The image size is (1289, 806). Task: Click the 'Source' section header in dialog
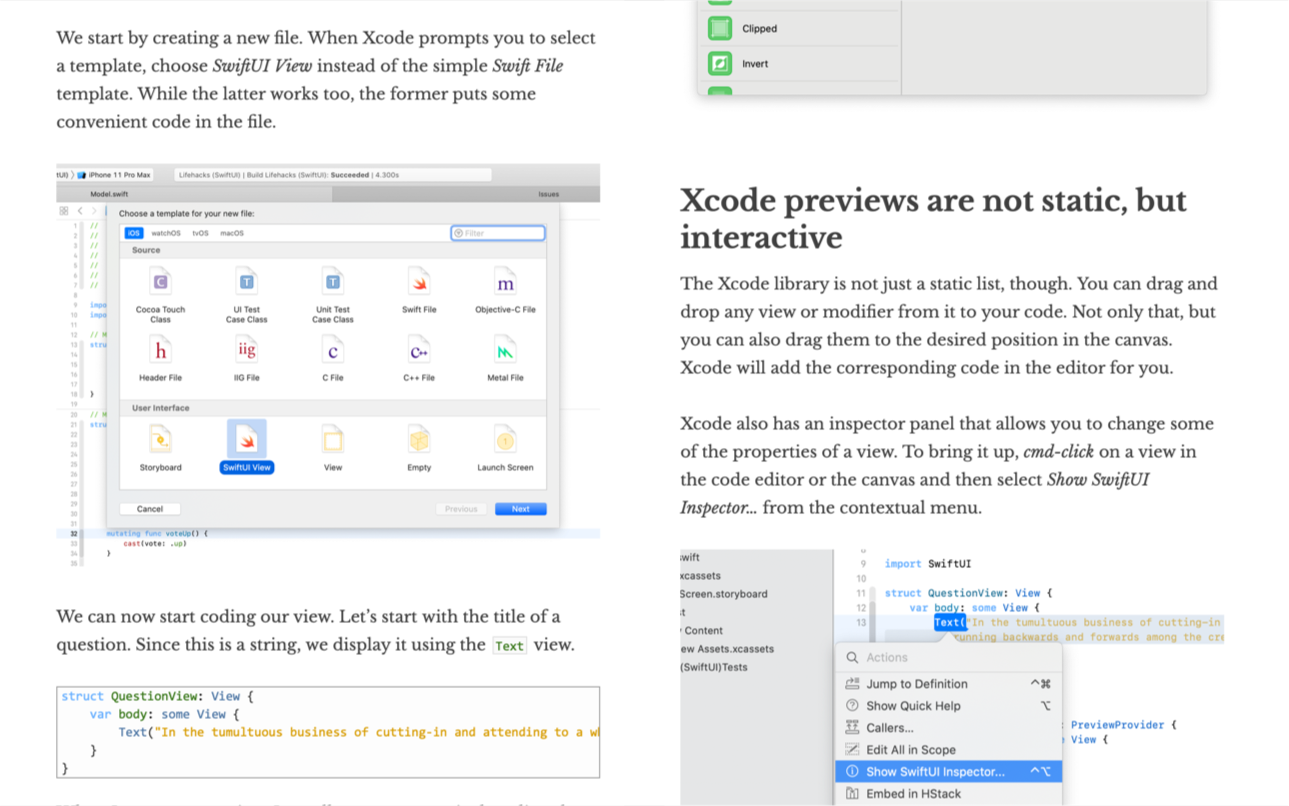[146, 250]
